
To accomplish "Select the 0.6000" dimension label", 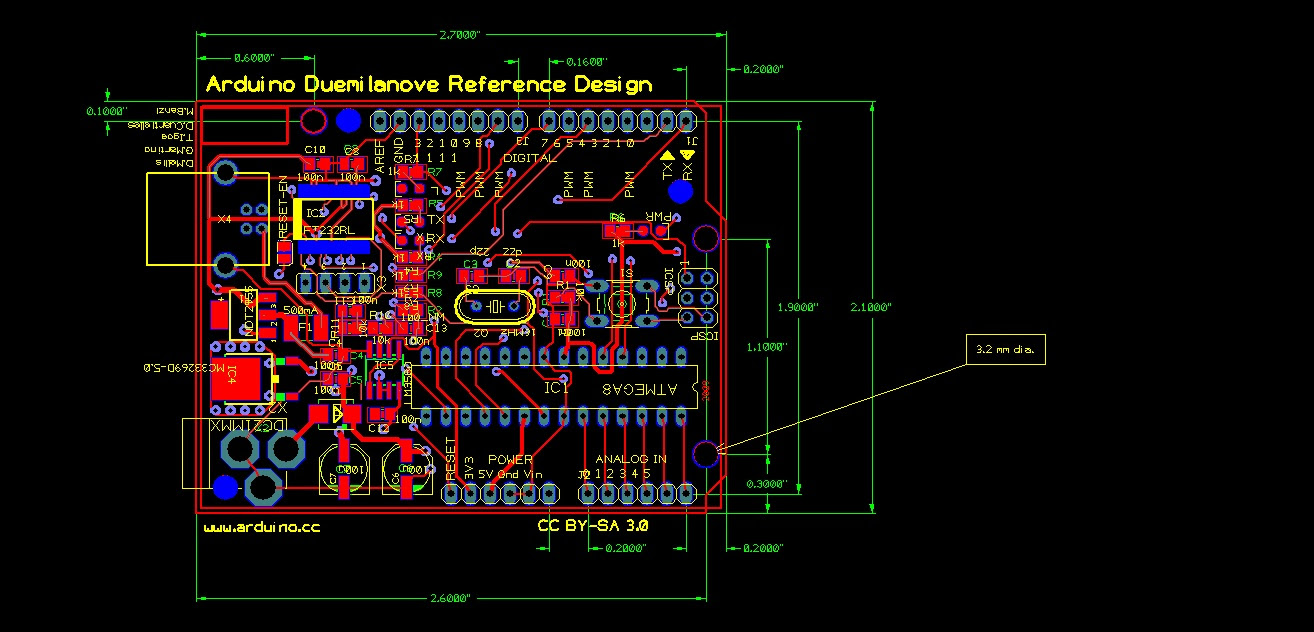I will pyautogui.click(x=254, y=57).
